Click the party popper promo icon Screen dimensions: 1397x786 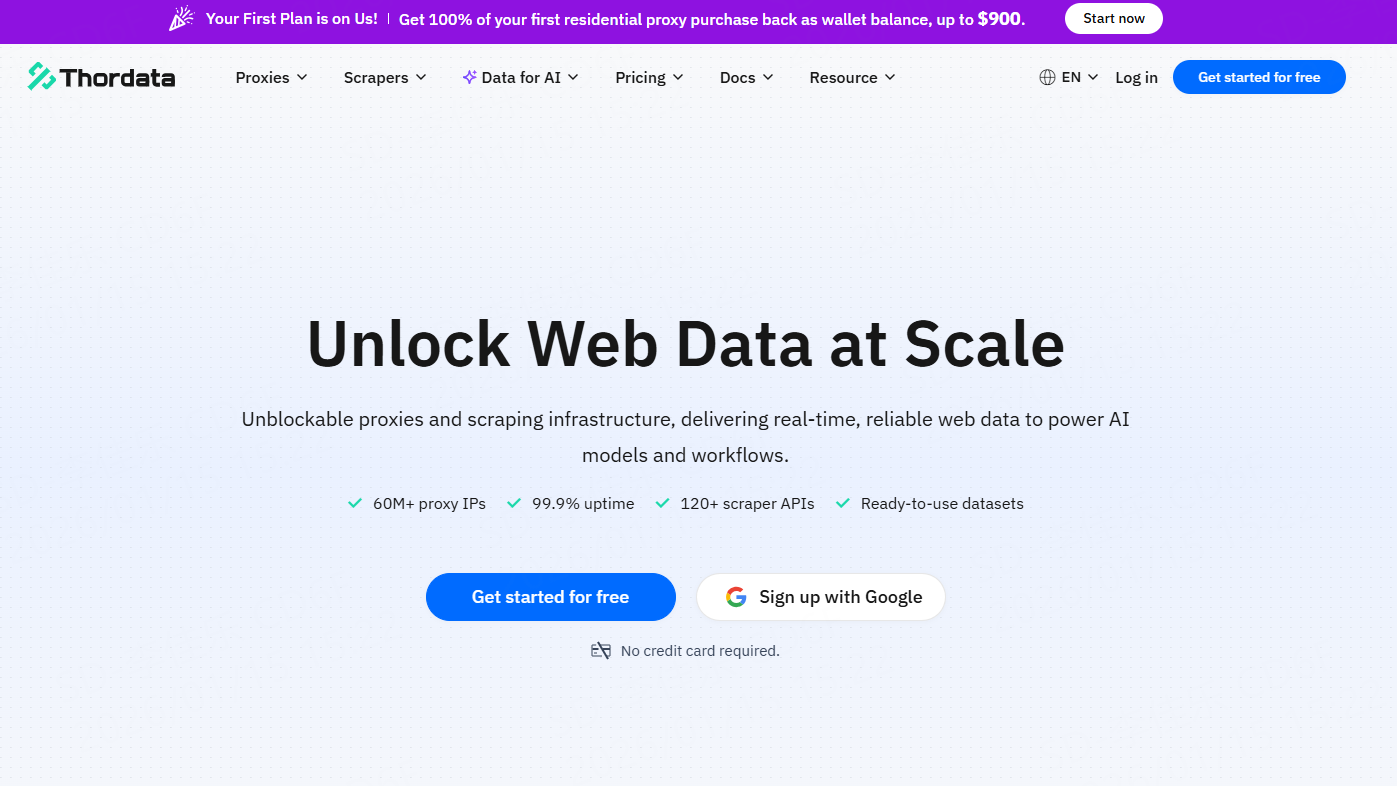point(181,19)
